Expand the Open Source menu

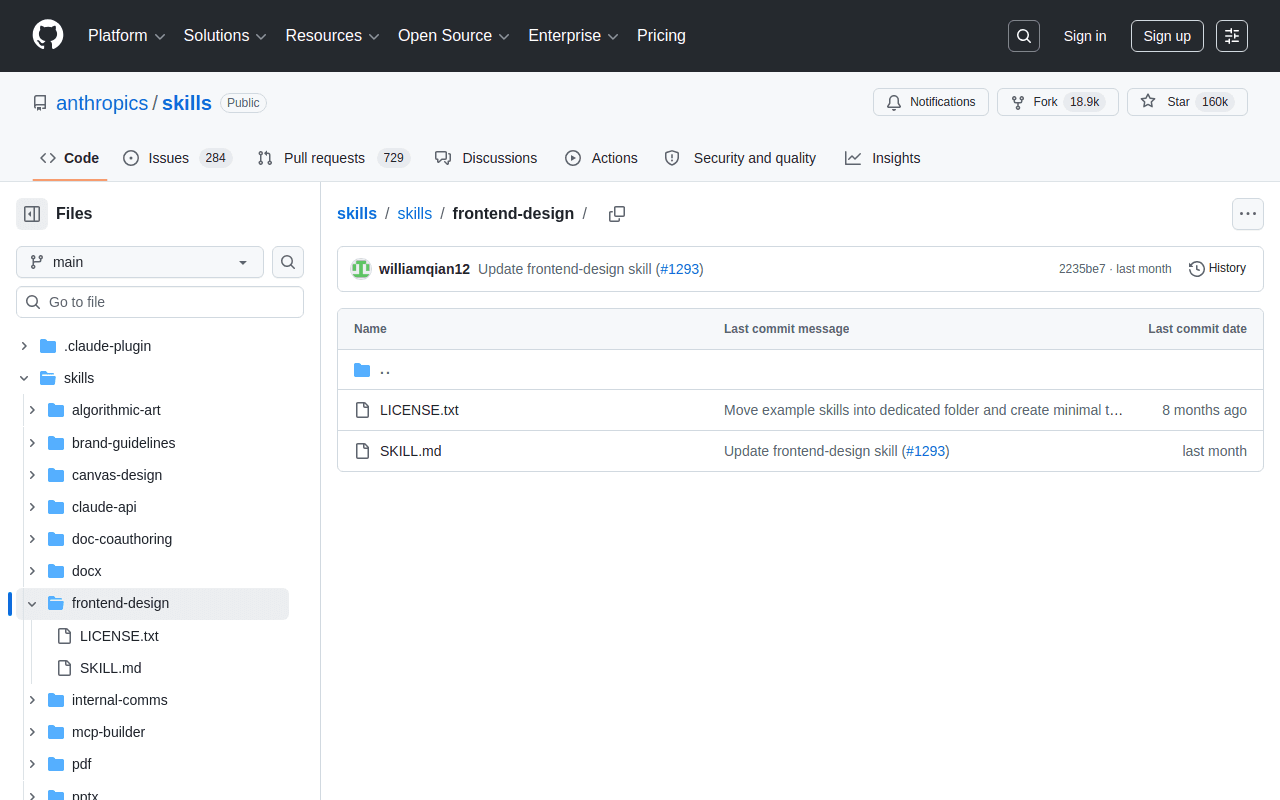click(x=454, y=36)
